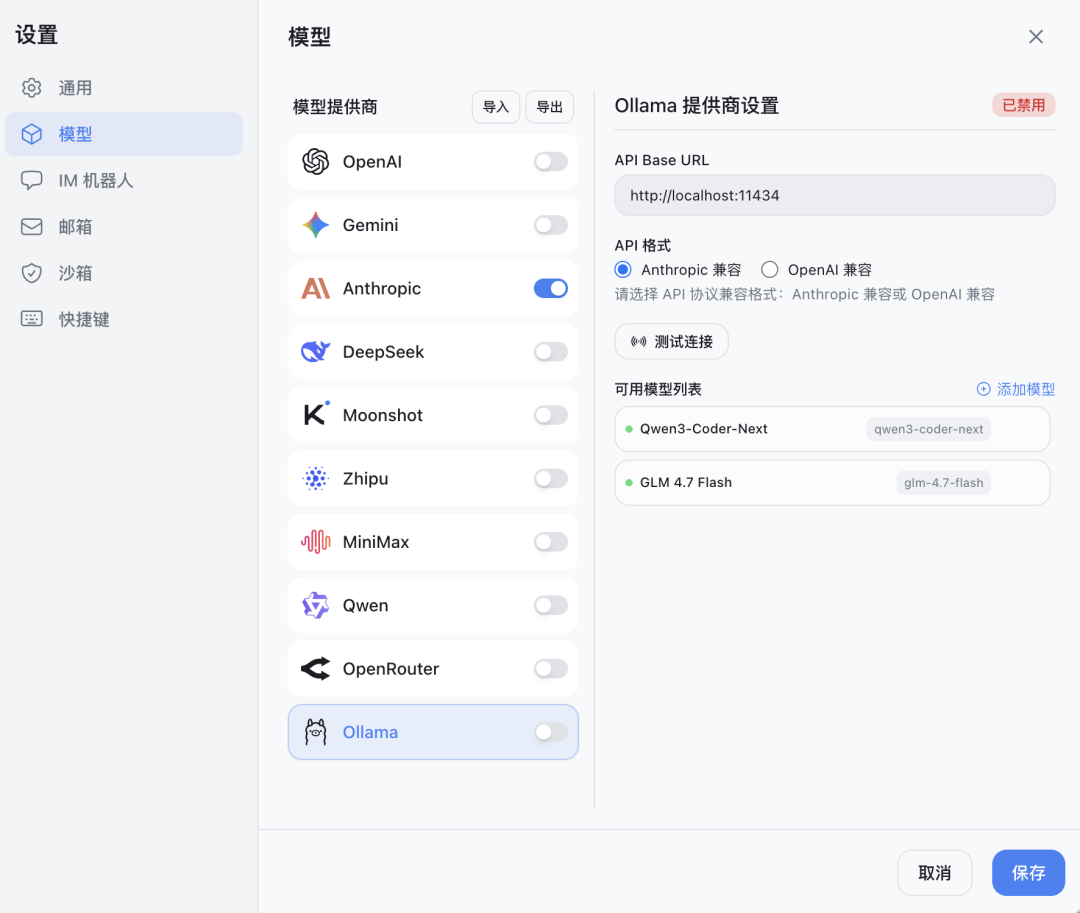Click the signal icon in 测试连接 button
This screenshot has width=1080, height=913.
click(x=638, y=342)
